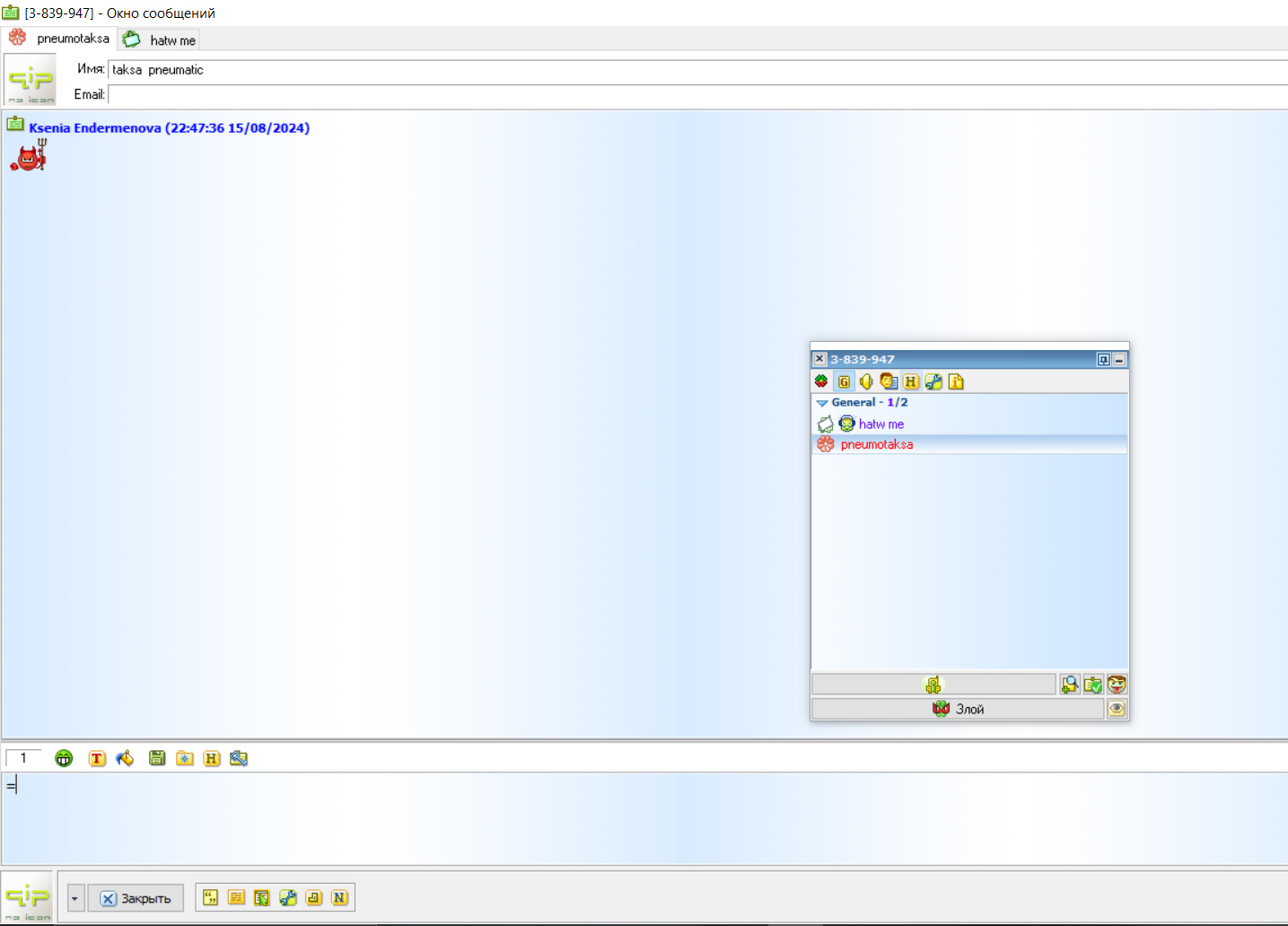Viewport: 1288px width, 926px height.
Task: Click the red devil emoticon in the message
Action: tap(29, 156)
